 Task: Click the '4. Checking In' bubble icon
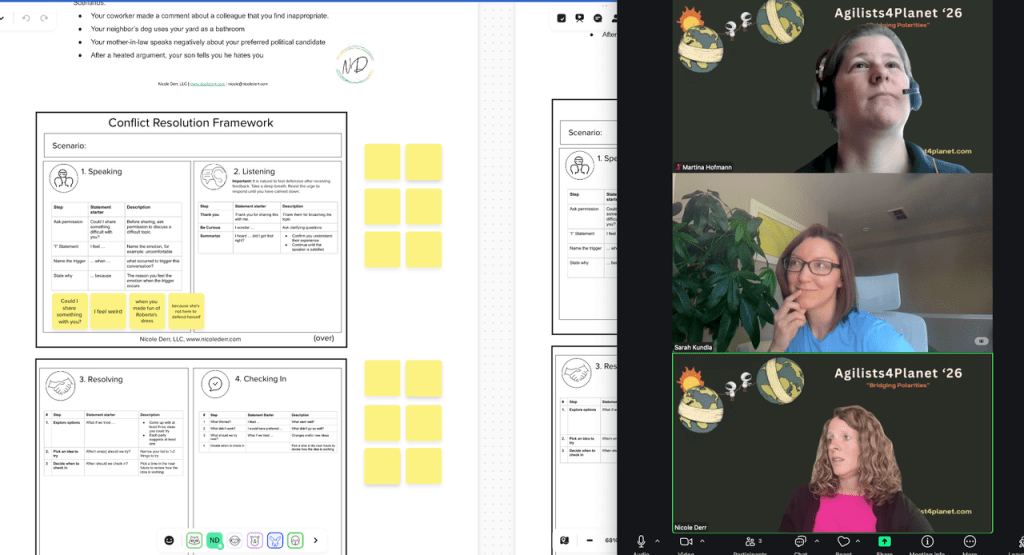tap(215, 384)
